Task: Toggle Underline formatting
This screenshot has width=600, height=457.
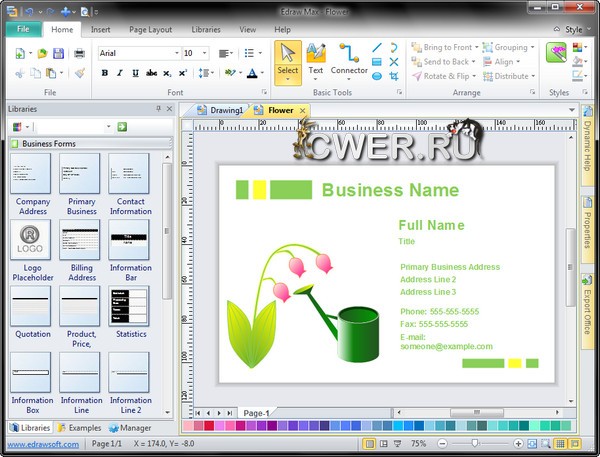Action: [x=135, y=73]
